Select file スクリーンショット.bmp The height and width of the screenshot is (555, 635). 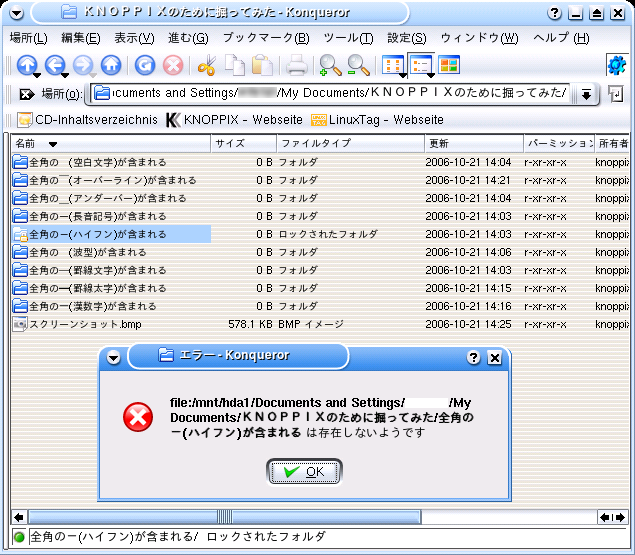[x=77, y=324]
